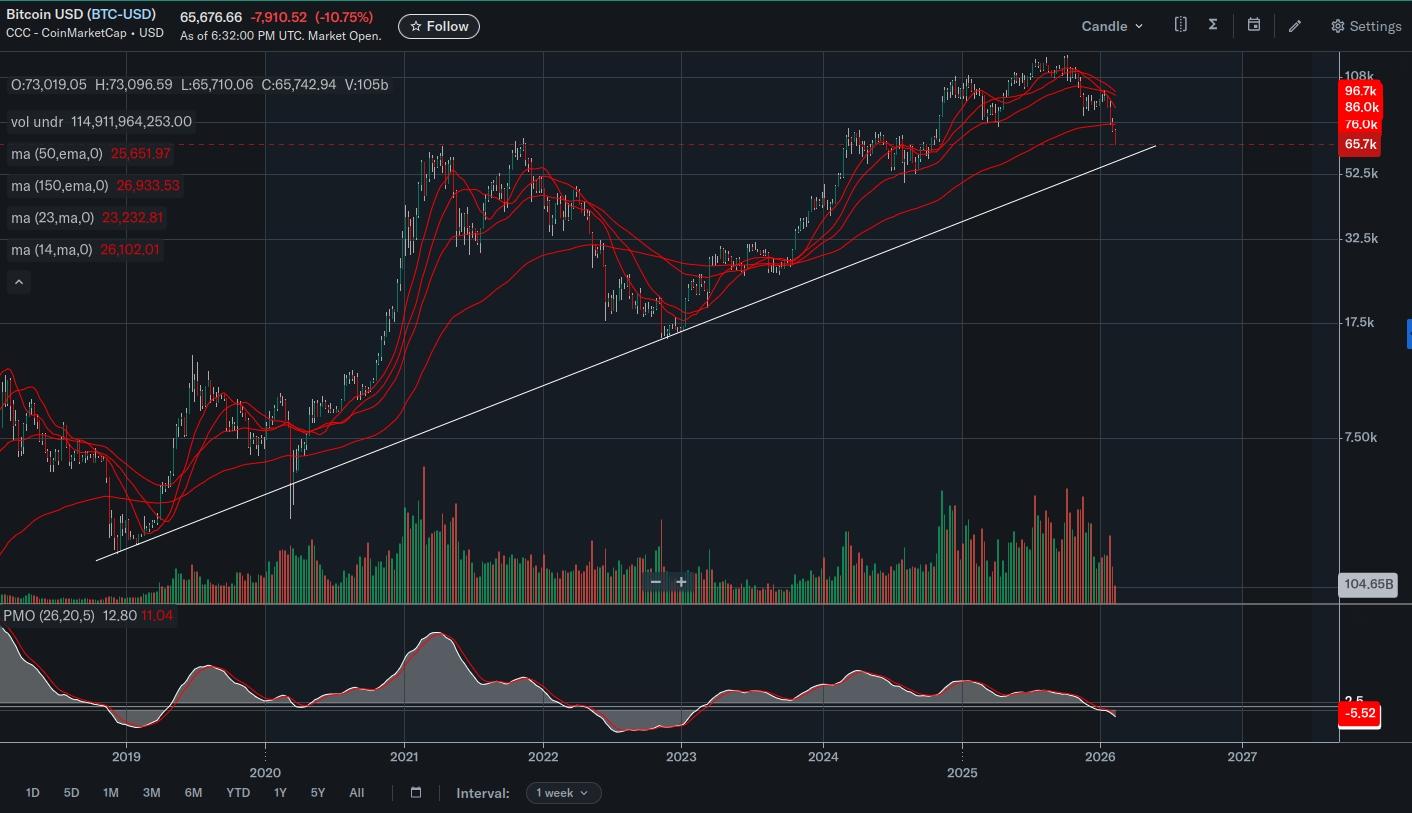Click the vol undr indicator label
The image size is (1412, 813).
click(37, 122)
